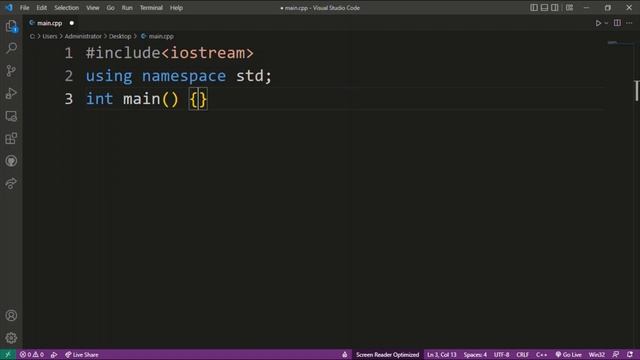Click line number 3 in the gutter
This screenshot has width=640, height=360.
(69, 99)
